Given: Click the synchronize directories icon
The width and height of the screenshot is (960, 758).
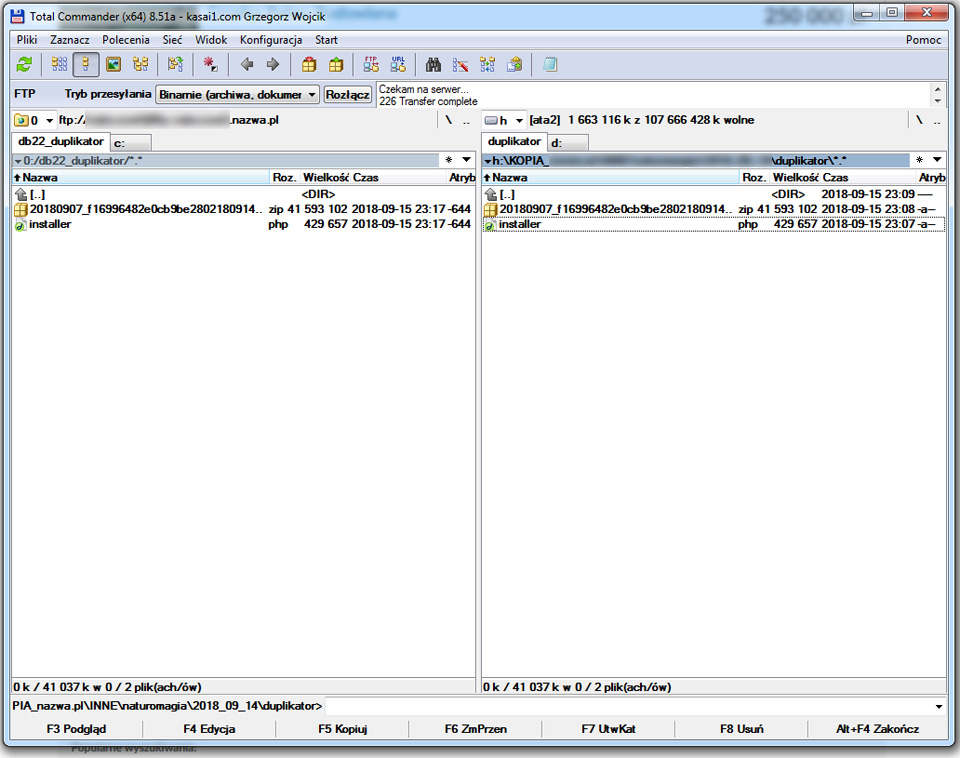Looking at the screenshot, I should tap(487, 64).
